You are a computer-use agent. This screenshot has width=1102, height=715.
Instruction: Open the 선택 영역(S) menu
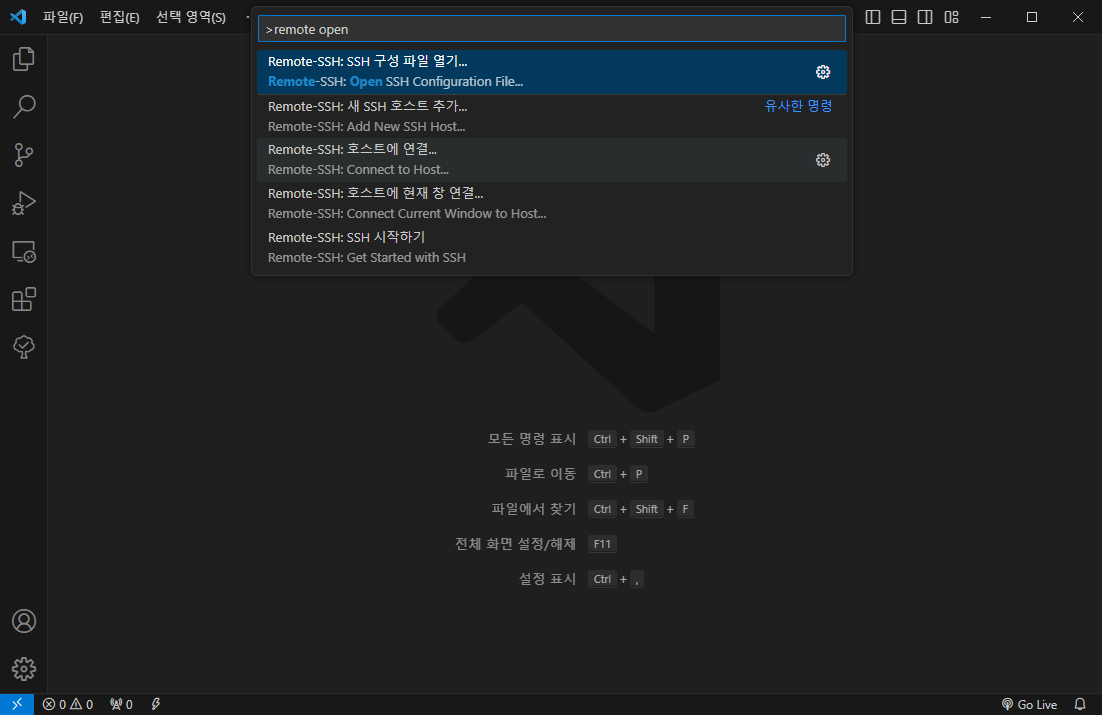coord(190,17)
